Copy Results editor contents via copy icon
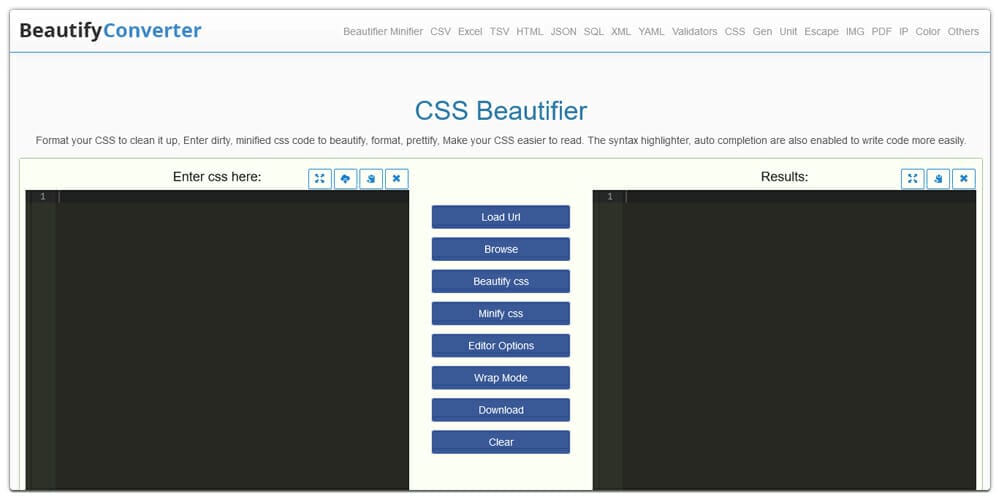The image size is (1000, 500). (938, 179)
